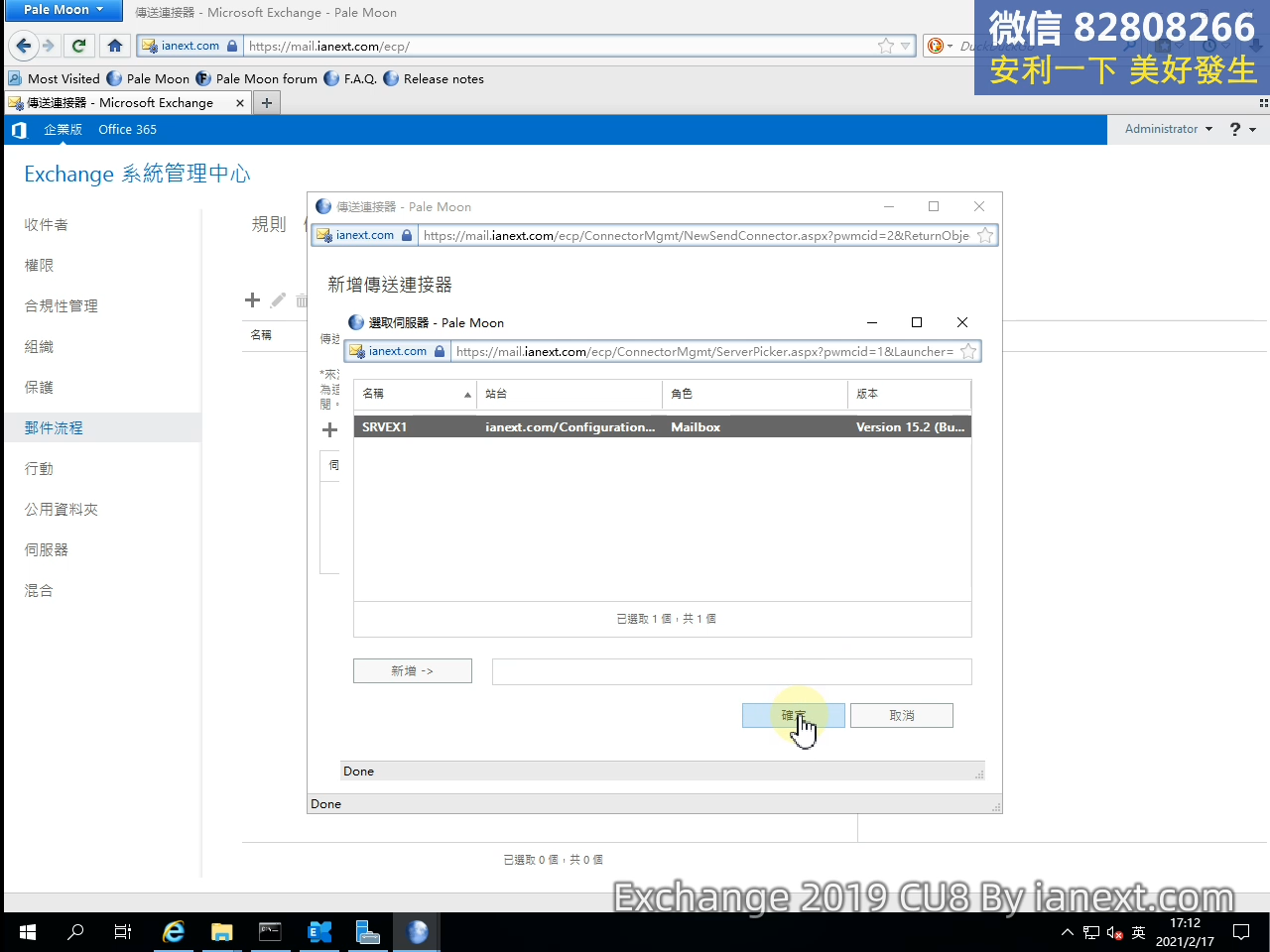
Task: Select the SRVEX1 server row
Action: tap(662, 427)
